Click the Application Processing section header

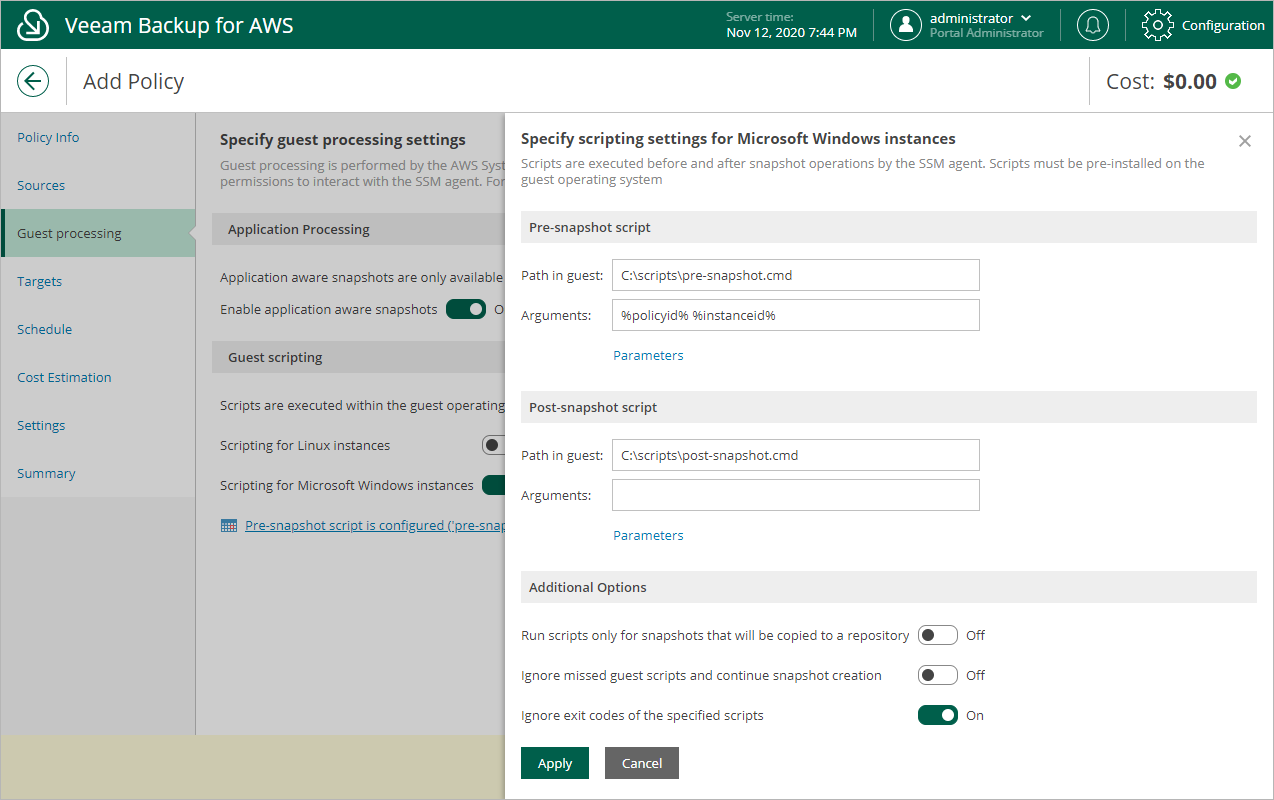coord(358,229)
